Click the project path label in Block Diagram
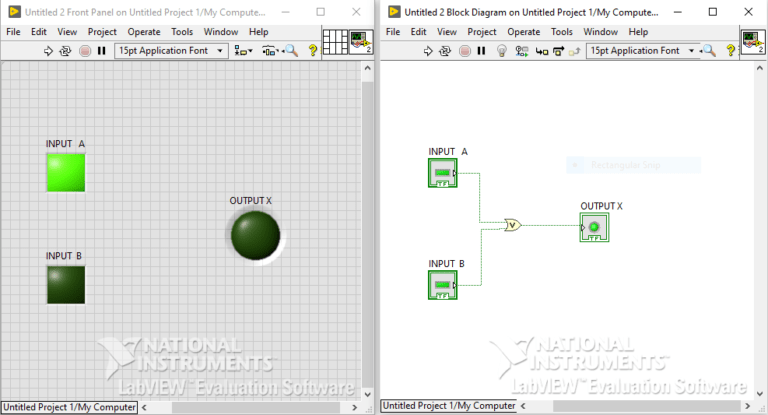Image resolution: width=768 pixels, height=415 pixels. click(449, 406)
